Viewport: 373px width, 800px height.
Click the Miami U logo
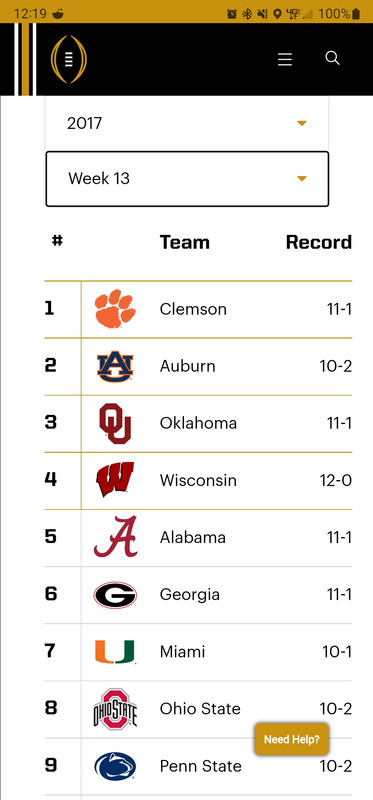pyautogui.click(x=115, y=652)
